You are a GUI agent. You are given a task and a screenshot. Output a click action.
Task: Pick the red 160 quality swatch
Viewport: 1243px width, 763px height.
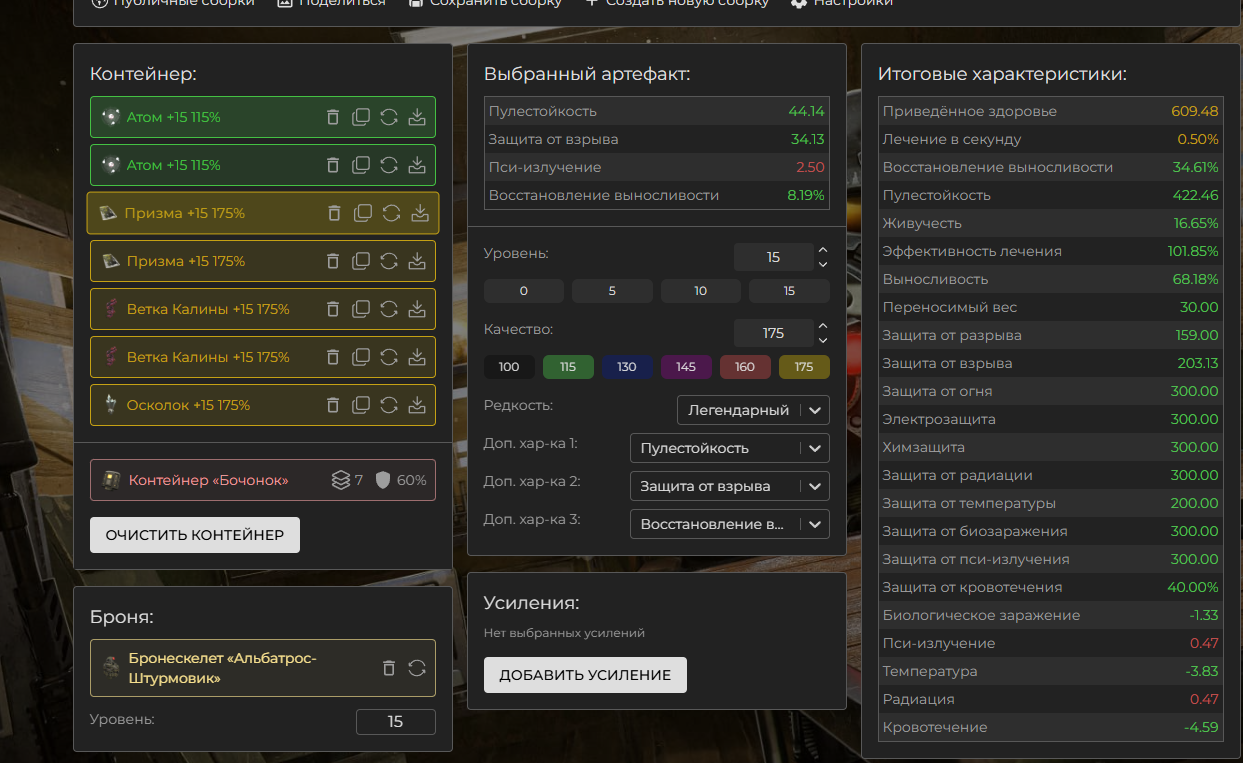(x=745, y=367)
